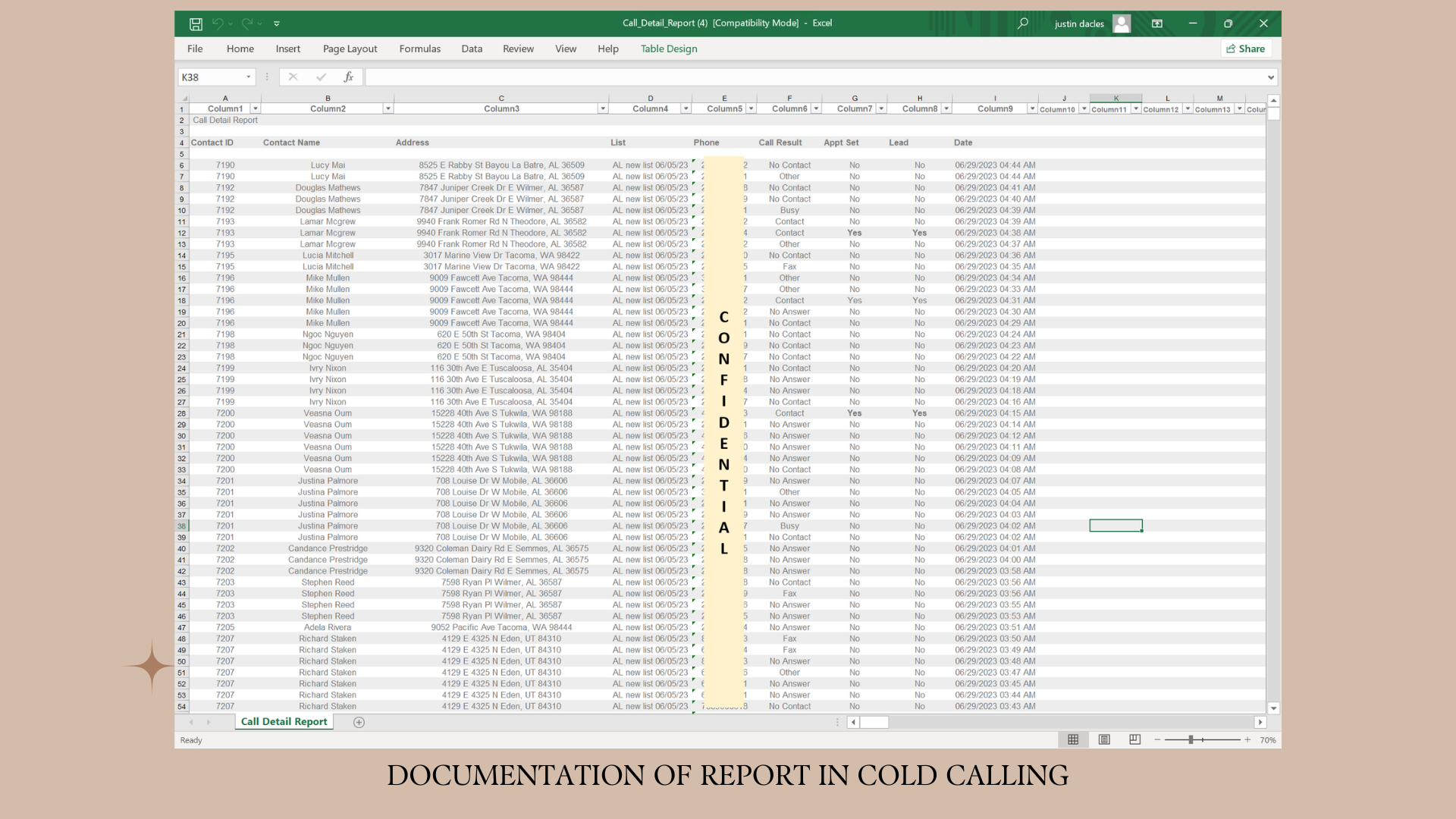Viewport: 1456px width, 819px height.
Task: Open the Formulas ribbon tab
Action: (x=419, y=49)
